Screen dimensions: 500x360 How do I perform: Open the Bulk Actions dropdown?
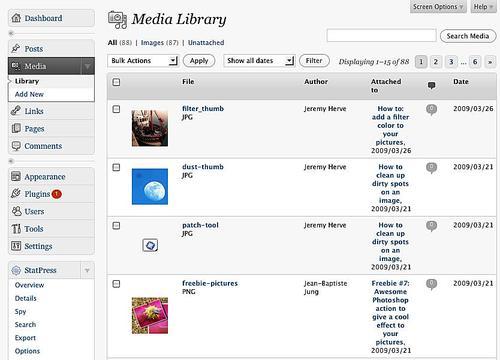coord(143,61)
